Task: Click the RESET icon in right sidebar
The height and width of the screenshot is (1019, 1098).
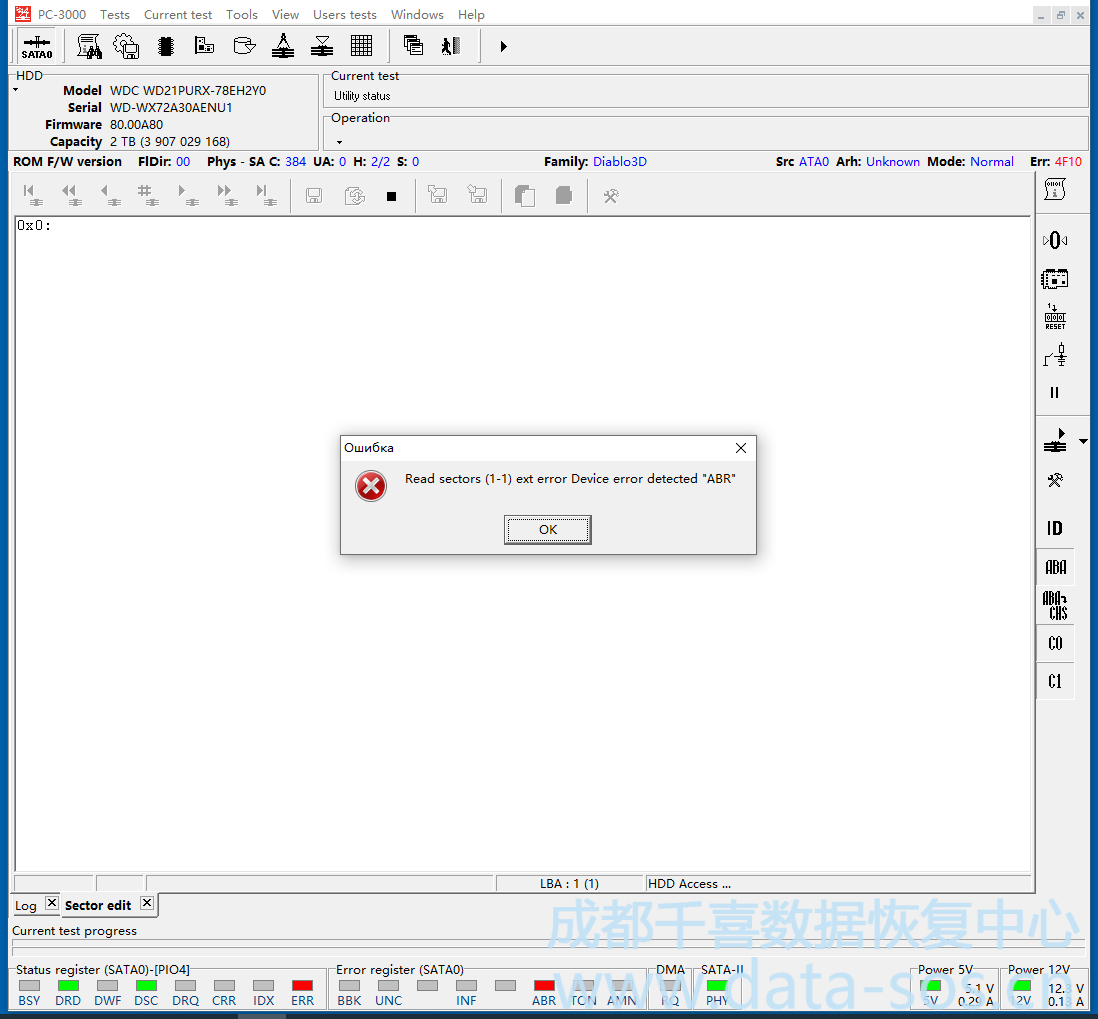Action: coord(1055,317)
